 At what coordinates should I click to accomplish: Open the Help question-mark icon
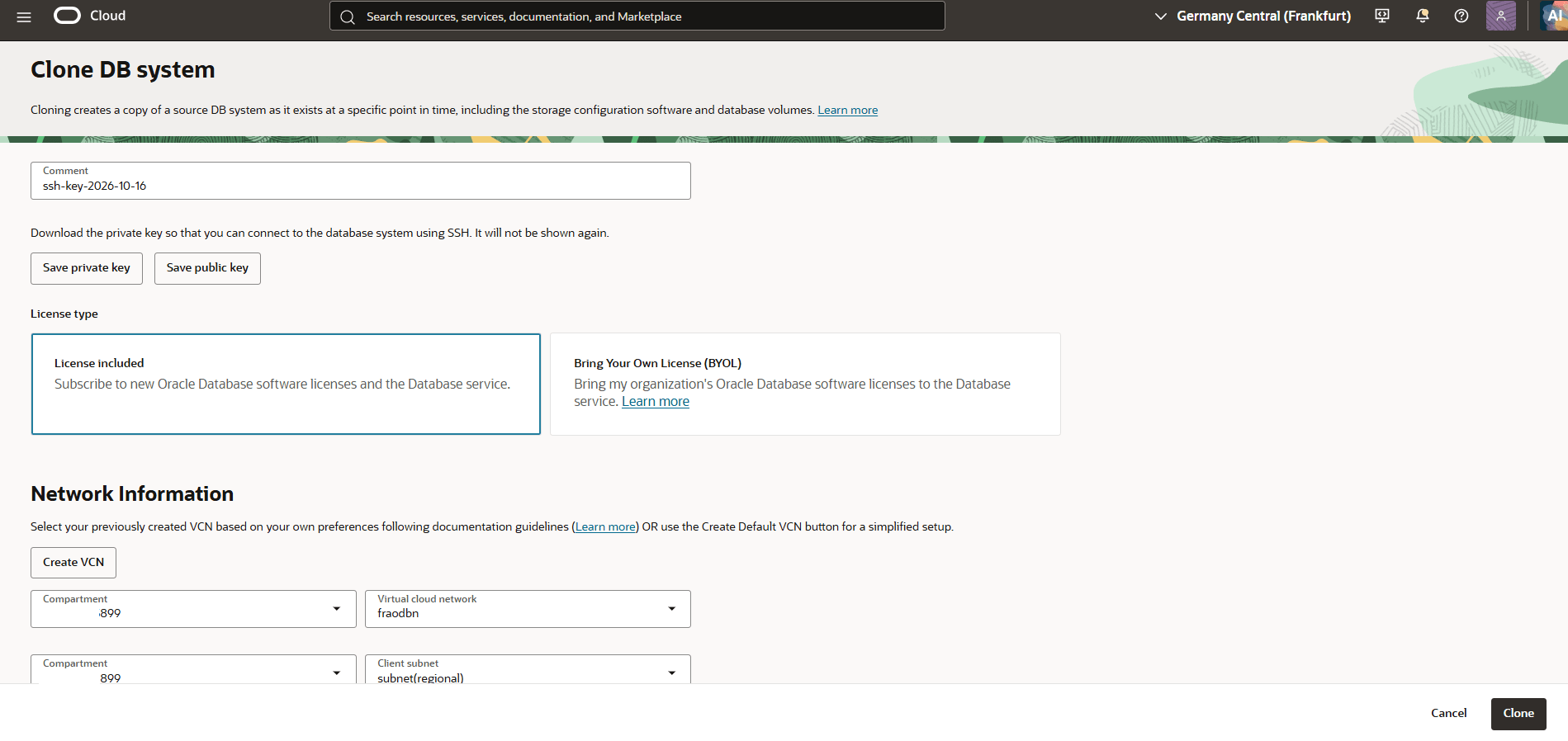coord(1461,16)
